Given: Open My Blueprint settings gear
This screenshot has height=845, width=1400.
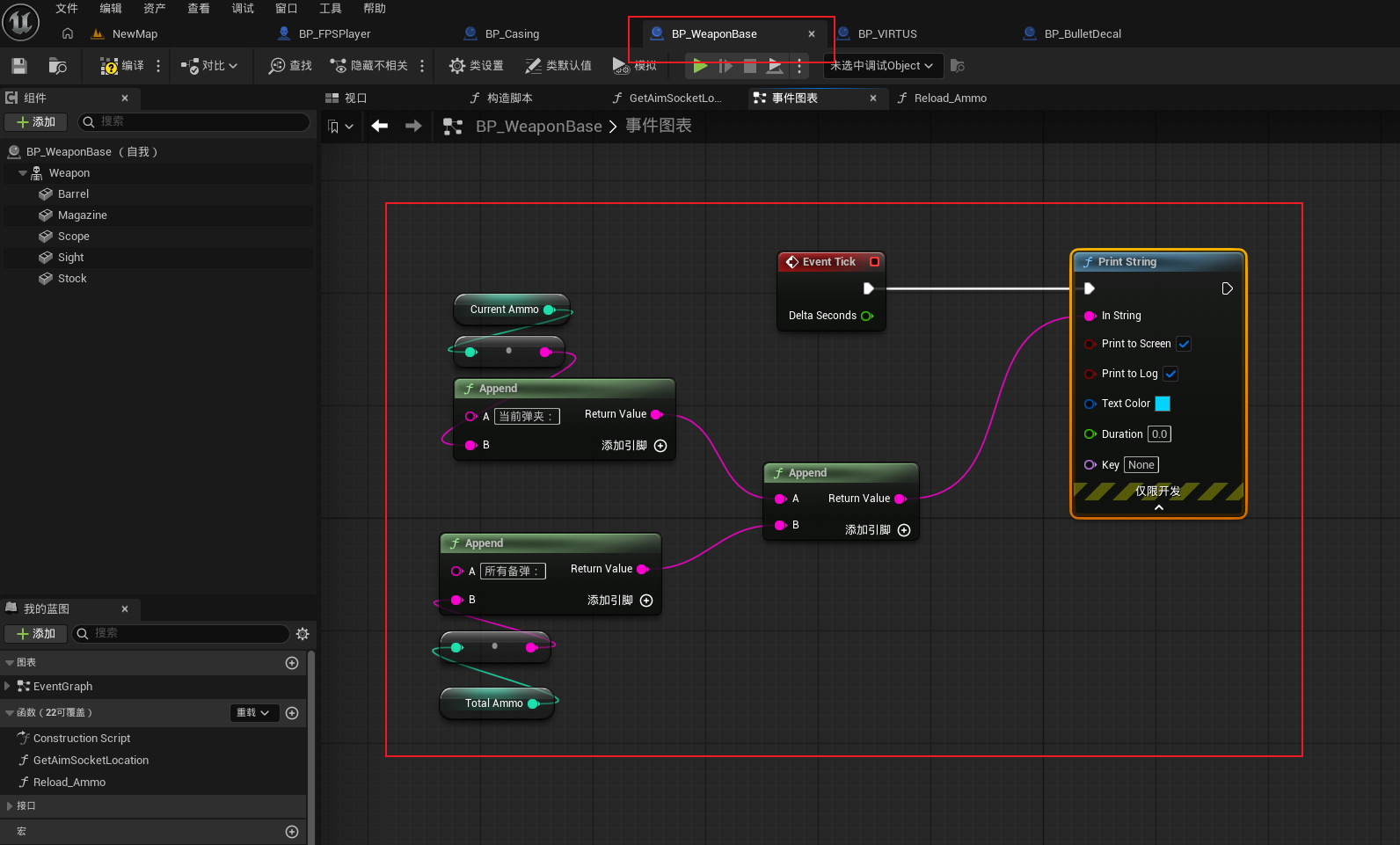Looking at the screenshot, I should pyautogui.click(x=303, y=634).
